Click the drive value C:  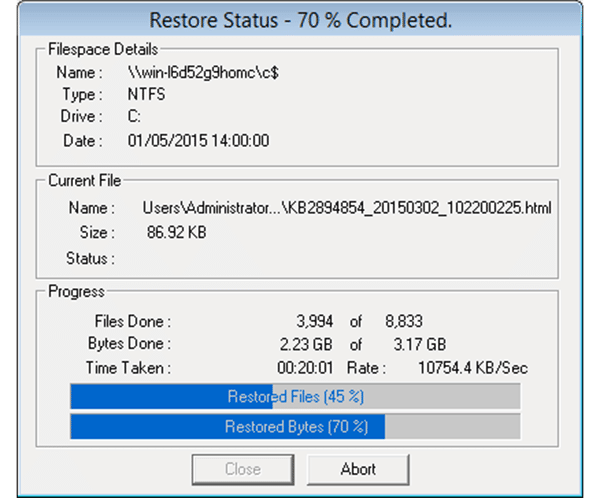134,116
